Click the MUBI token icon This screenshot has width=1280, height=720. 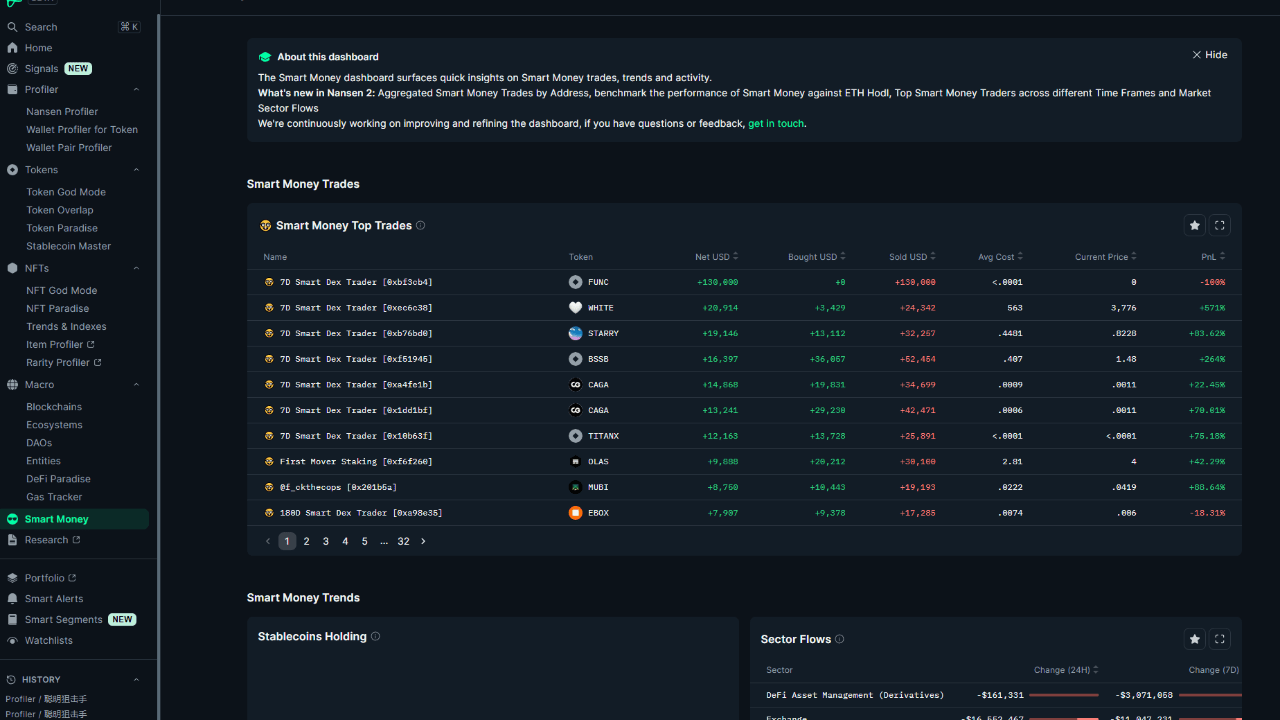click(x=575, y=487)
